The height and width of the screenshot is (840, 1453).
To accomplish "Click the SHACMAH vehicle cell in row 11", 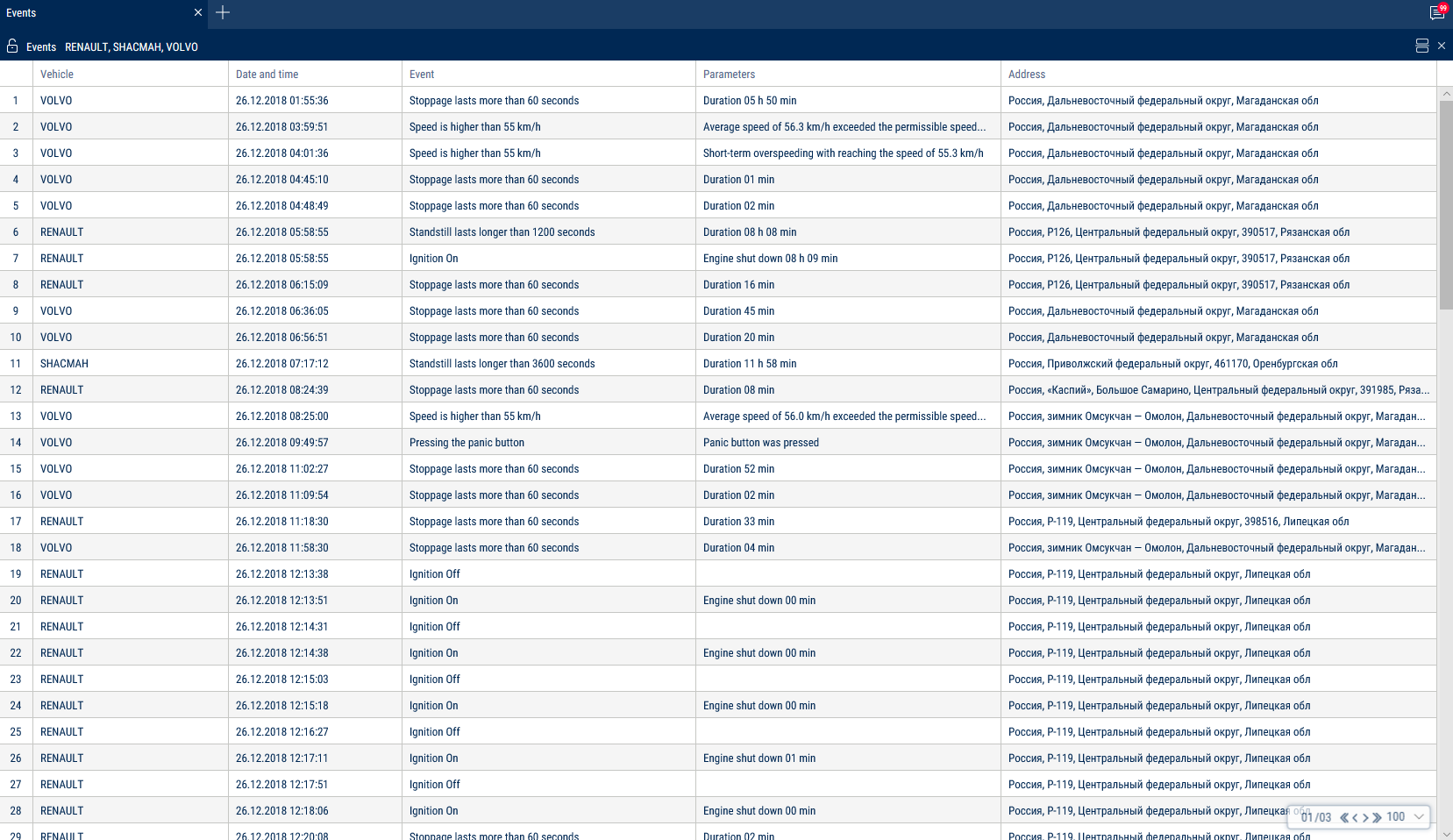I will pyautogui.click(x=131, y=363).
